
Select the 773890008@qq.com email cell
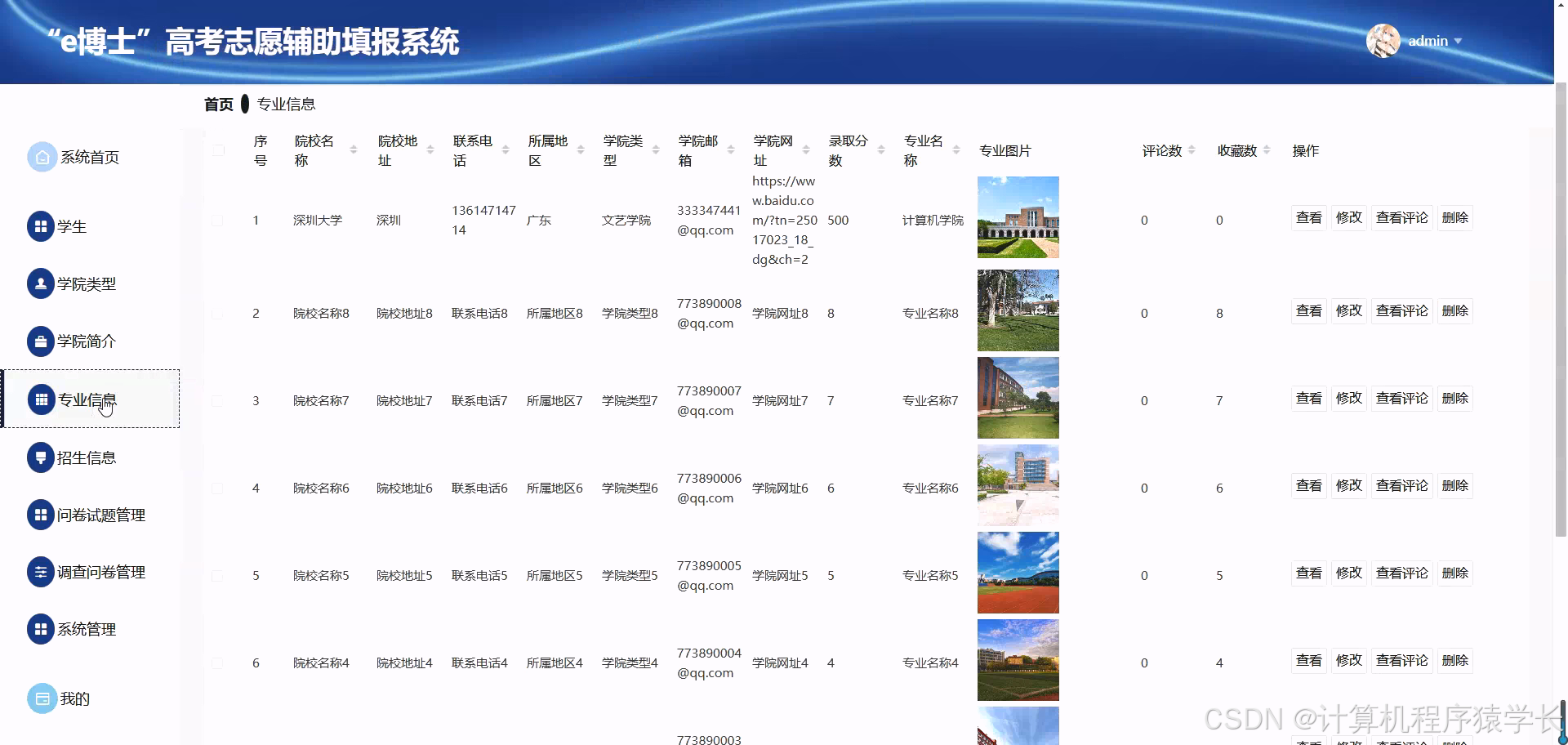tap(709, 314)
